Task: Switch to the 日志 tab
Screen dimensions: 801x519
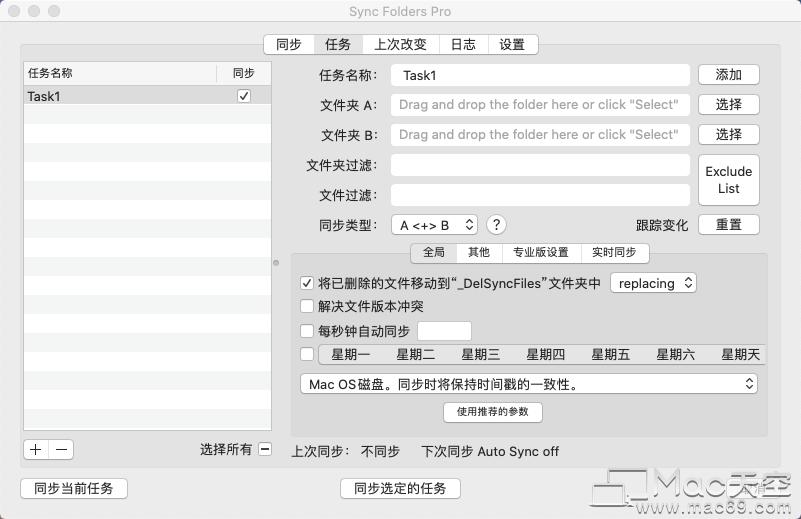Action: (464, 44)
